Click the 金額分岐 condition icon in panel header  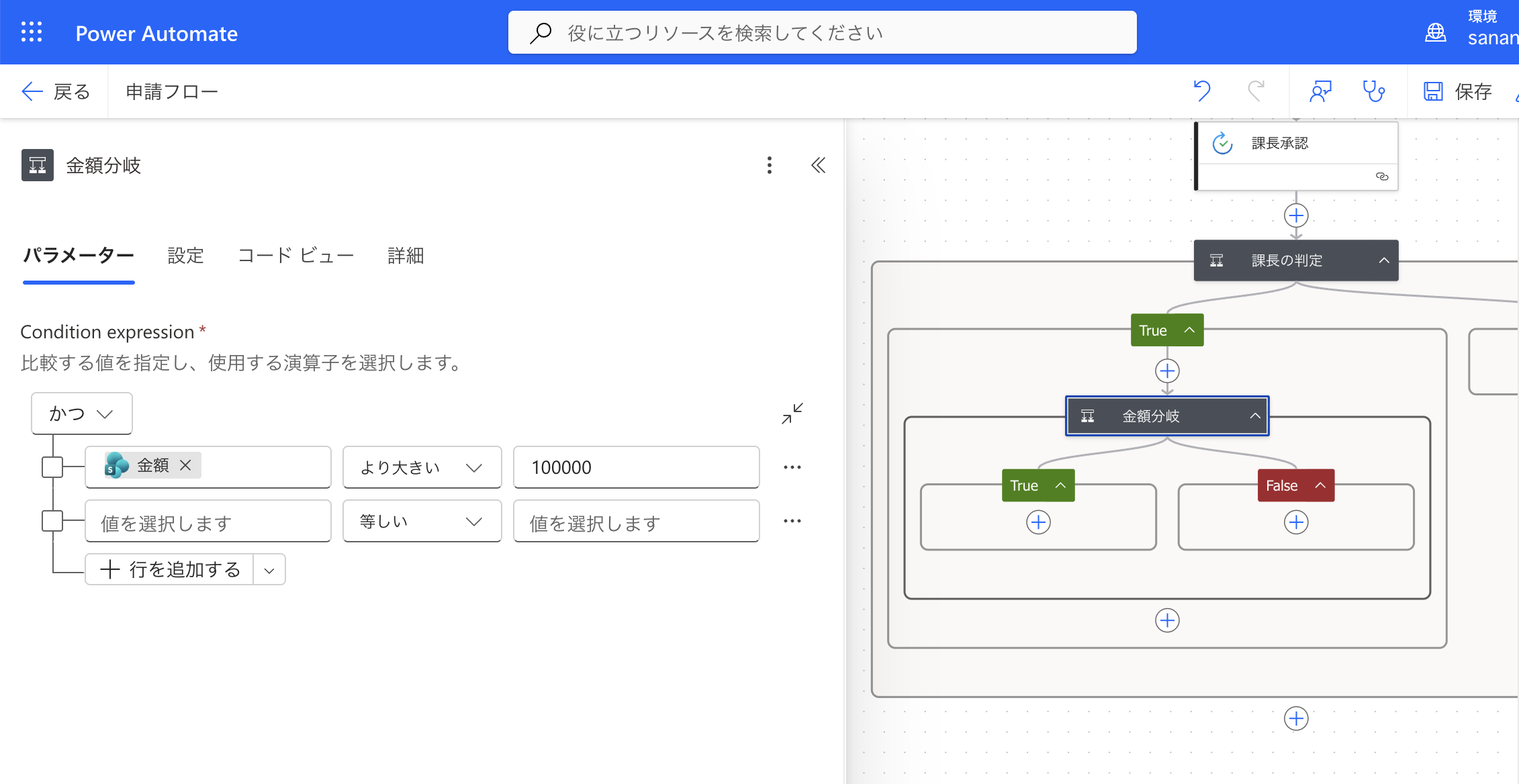(38, 165)
